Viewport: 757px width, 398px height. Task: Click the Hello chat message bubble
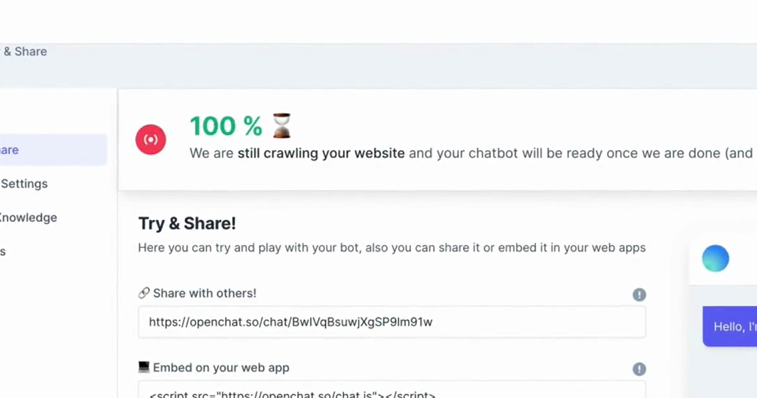pyautogui.click(x=730, y=327)
